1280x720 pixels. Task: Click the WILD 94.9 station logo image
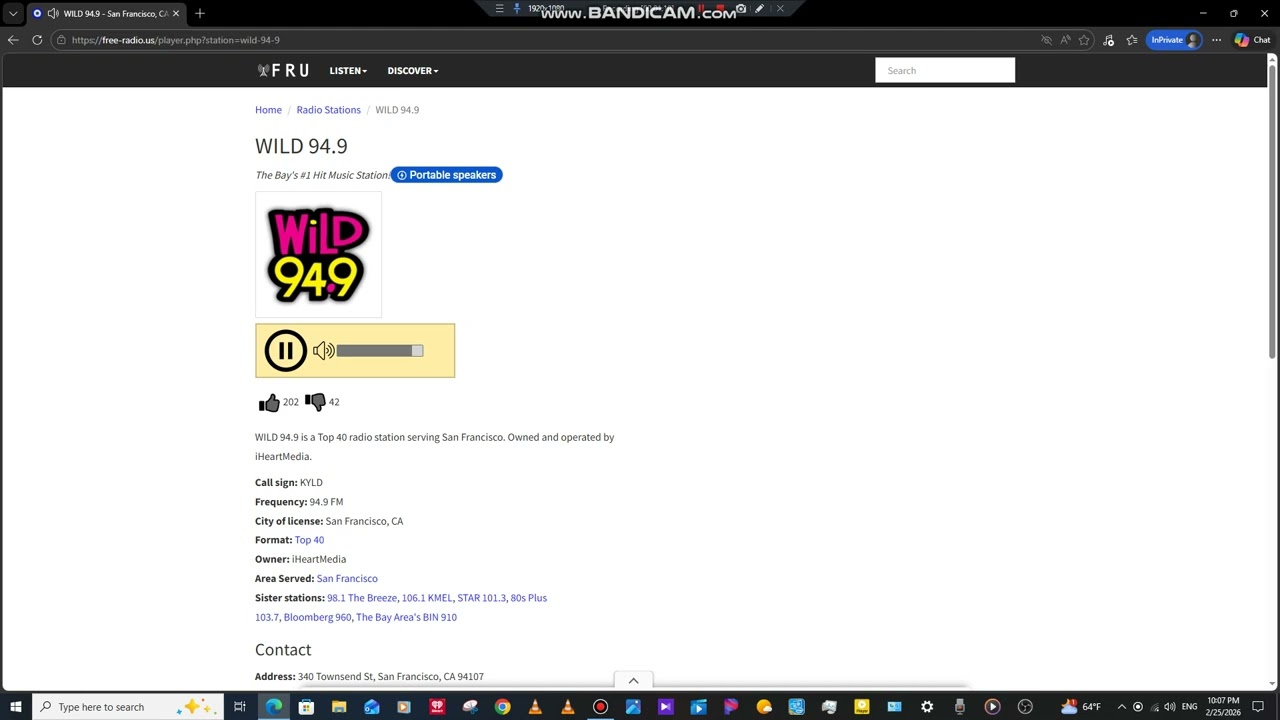318,255
